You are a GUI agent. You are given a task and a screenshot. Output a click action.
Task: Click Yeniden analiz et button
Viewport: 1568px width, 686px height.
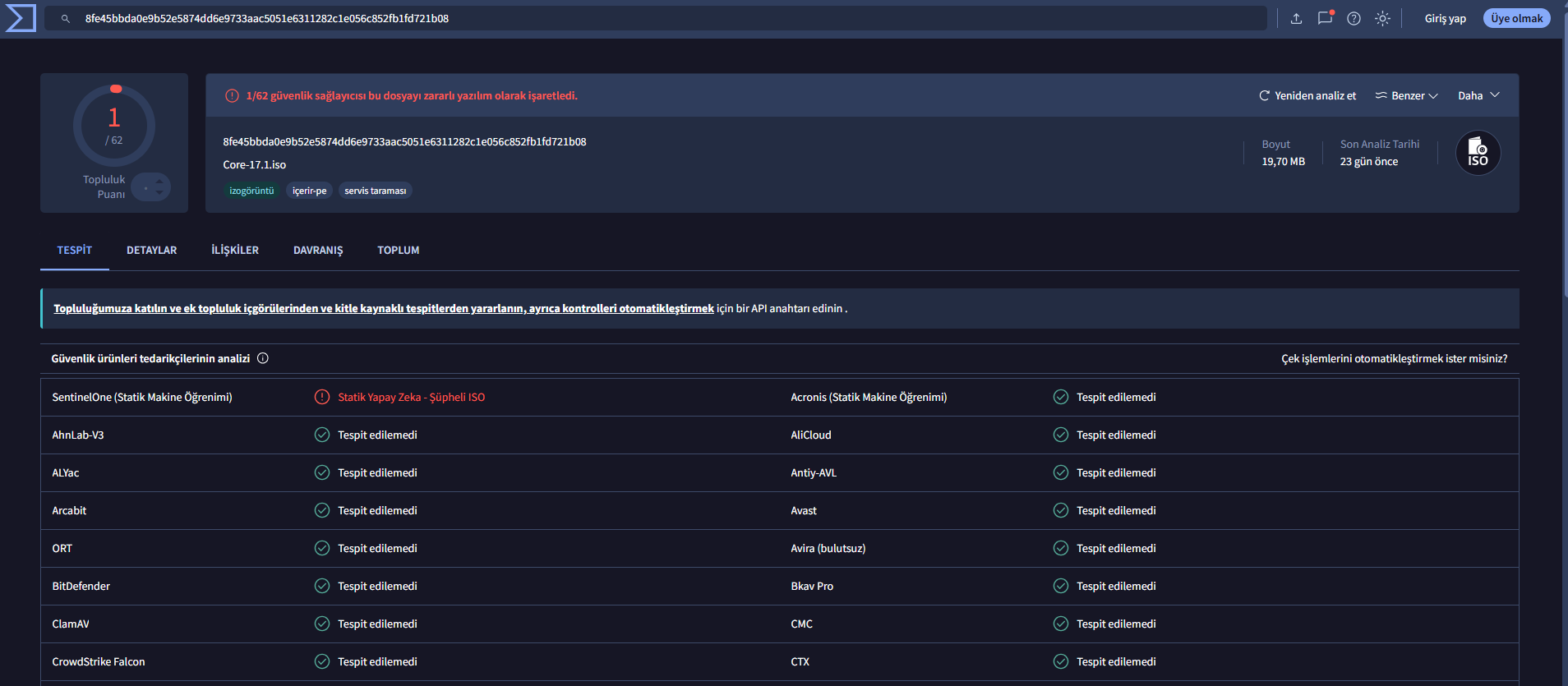(1307, 96)
